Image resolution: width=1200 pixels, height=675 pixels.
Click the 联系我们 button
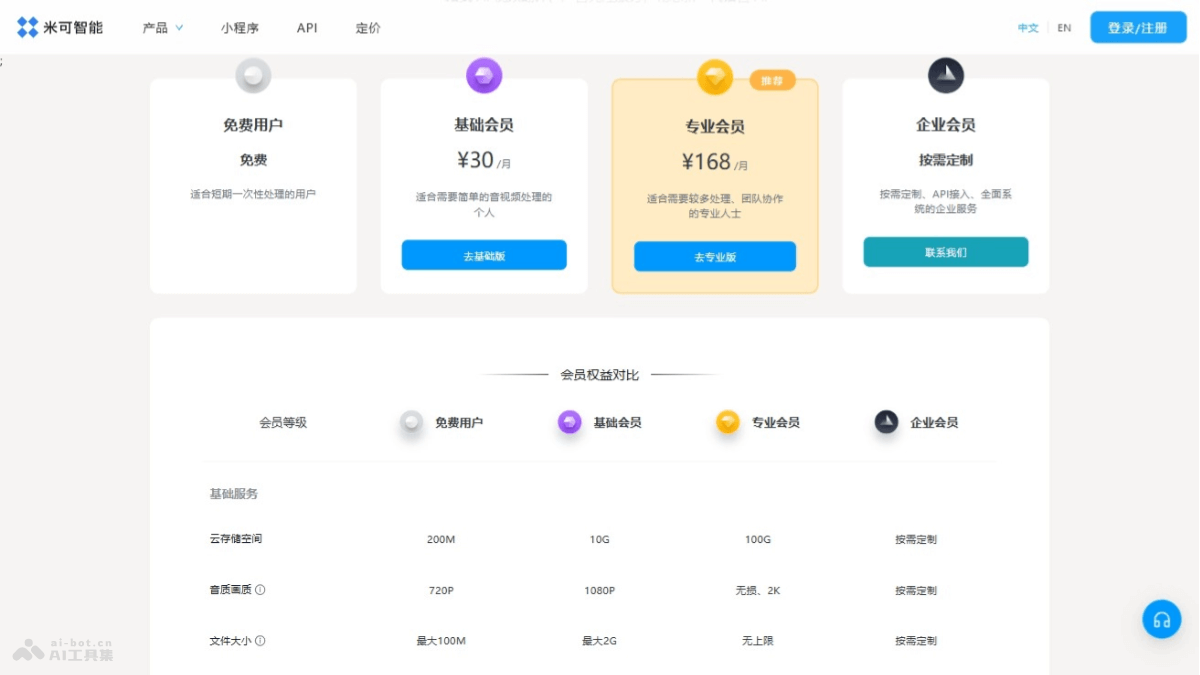pos(945,252)
